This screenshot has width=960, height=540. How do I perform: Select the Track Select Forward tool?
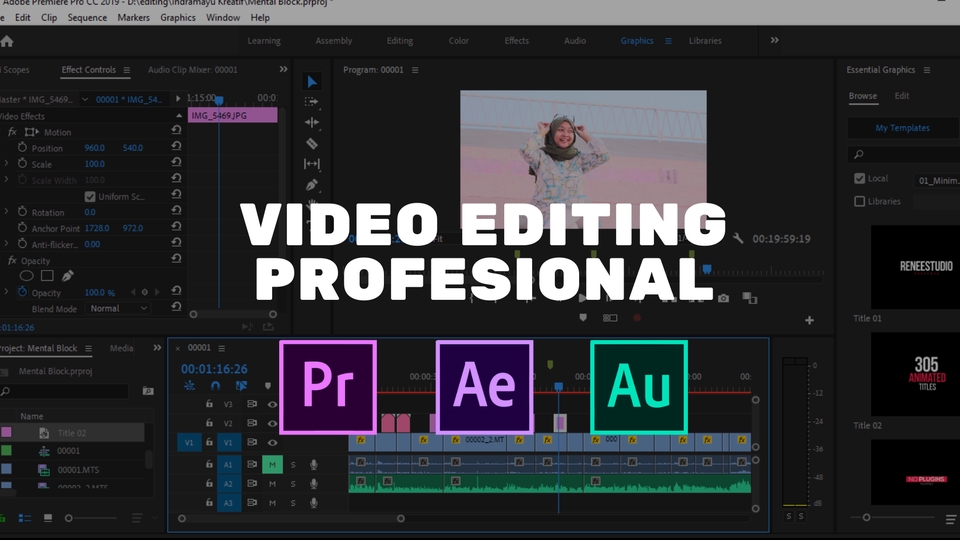tap(312, 102)
